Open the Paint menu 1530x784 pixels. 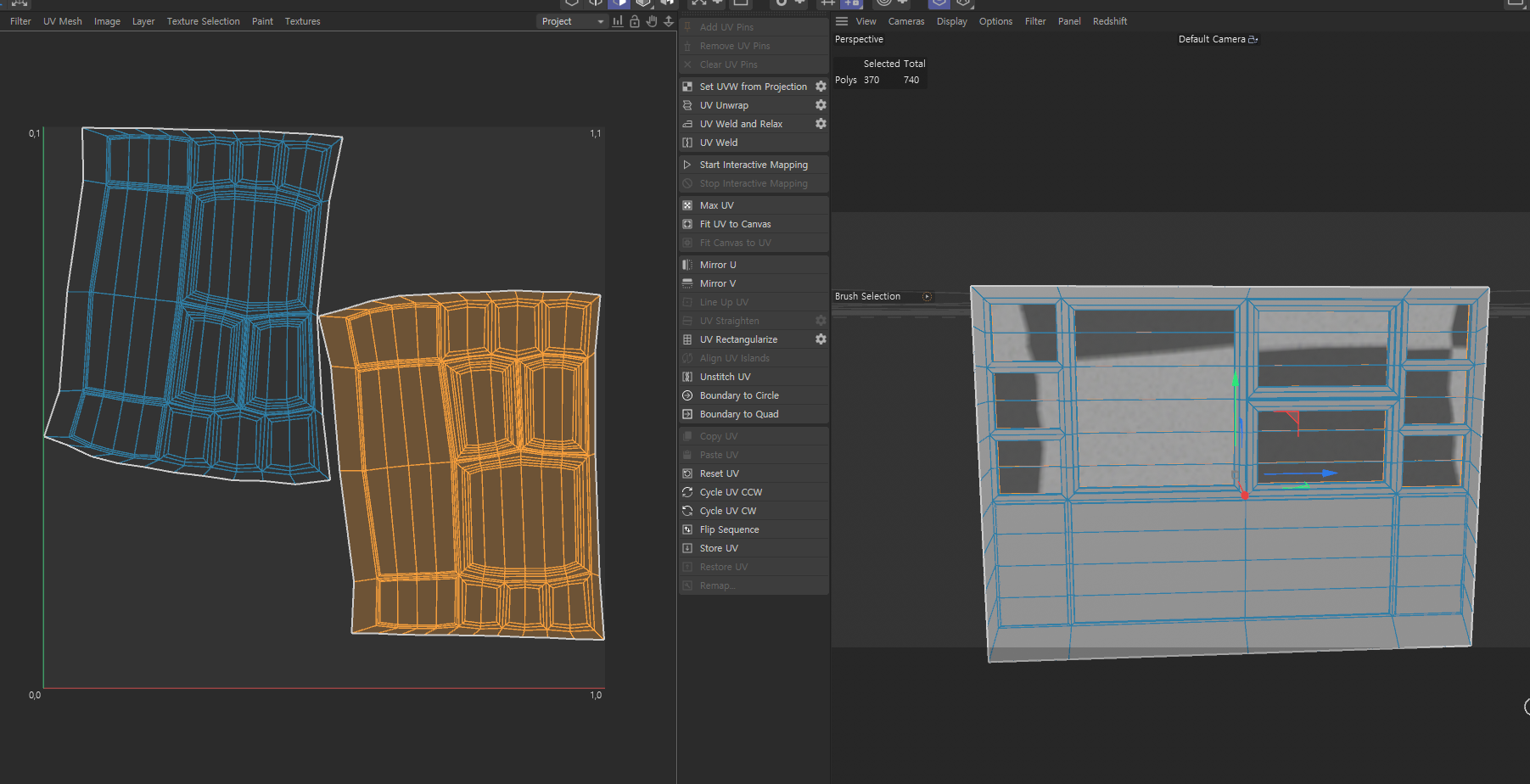coord(262,21)
